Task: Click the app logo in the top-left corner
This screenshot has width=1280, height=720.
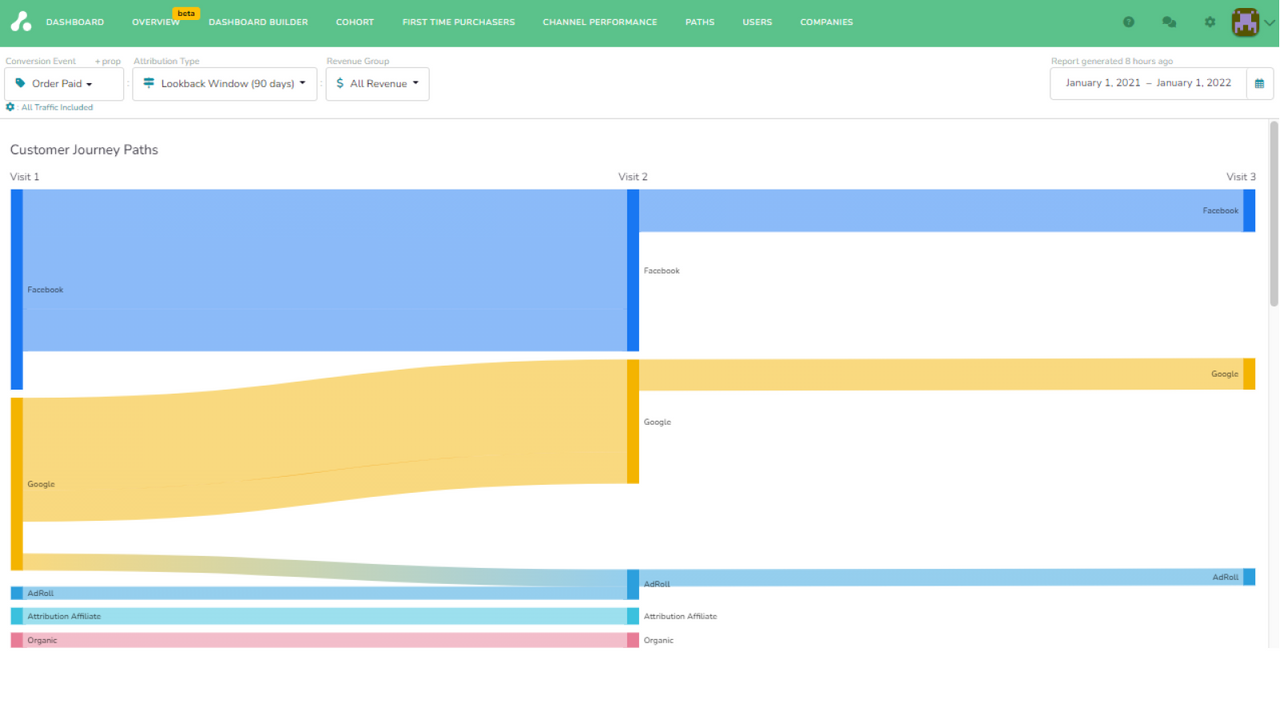Action: (x=21, y=21)
